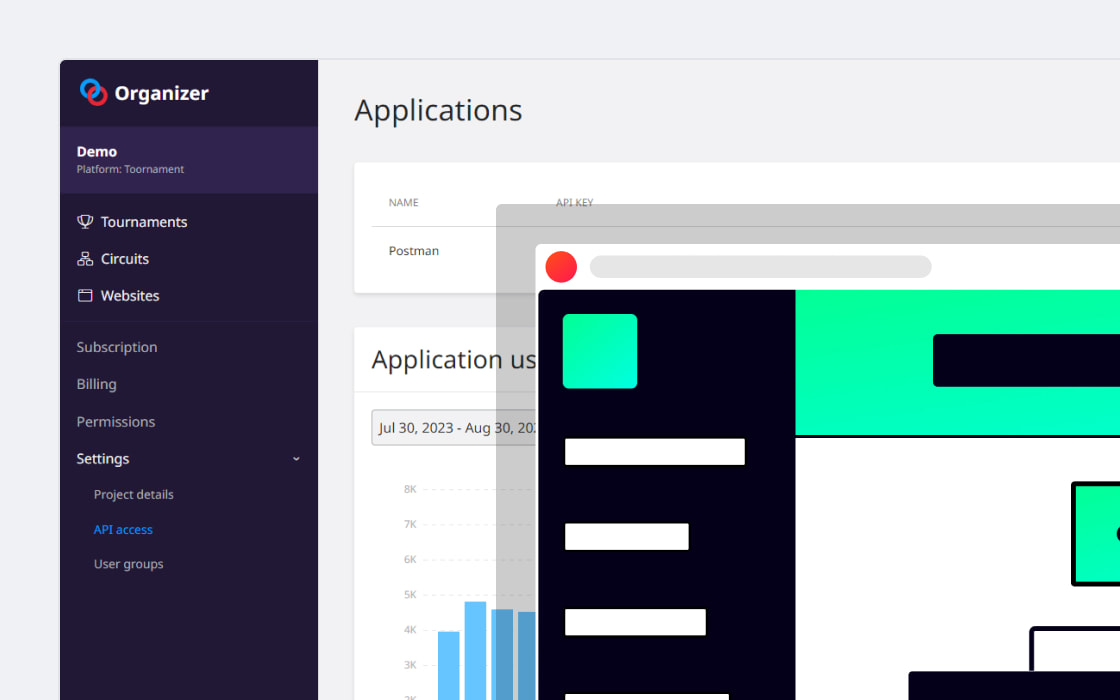Go to the Billing section
The image size is (1120, 700).
pos(97,384)
